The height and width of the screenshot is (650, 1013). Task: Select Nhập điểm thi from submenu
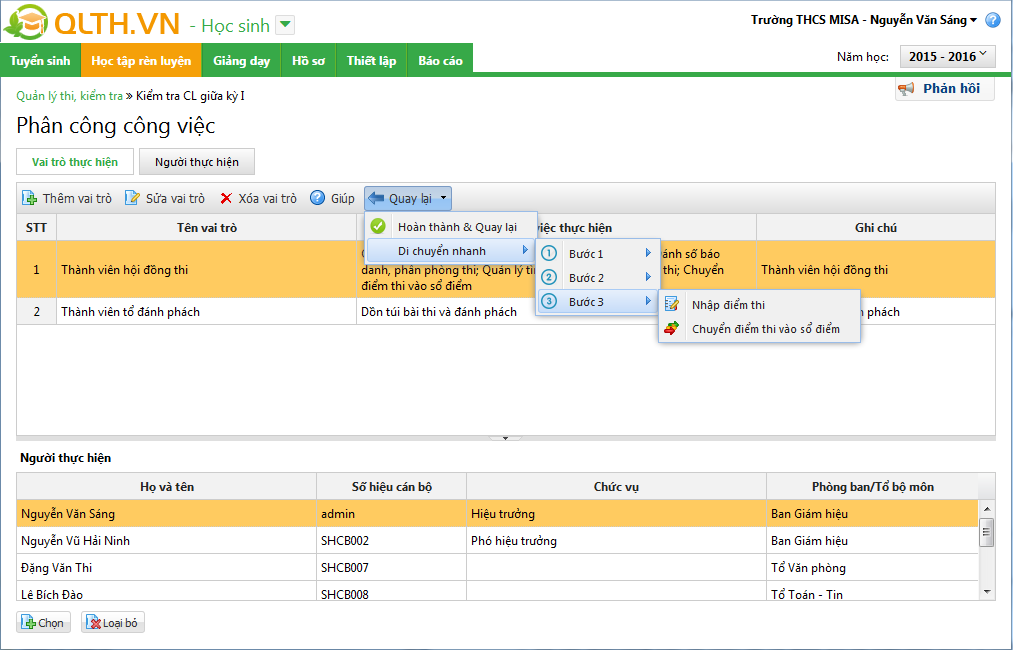click(728, 305)
